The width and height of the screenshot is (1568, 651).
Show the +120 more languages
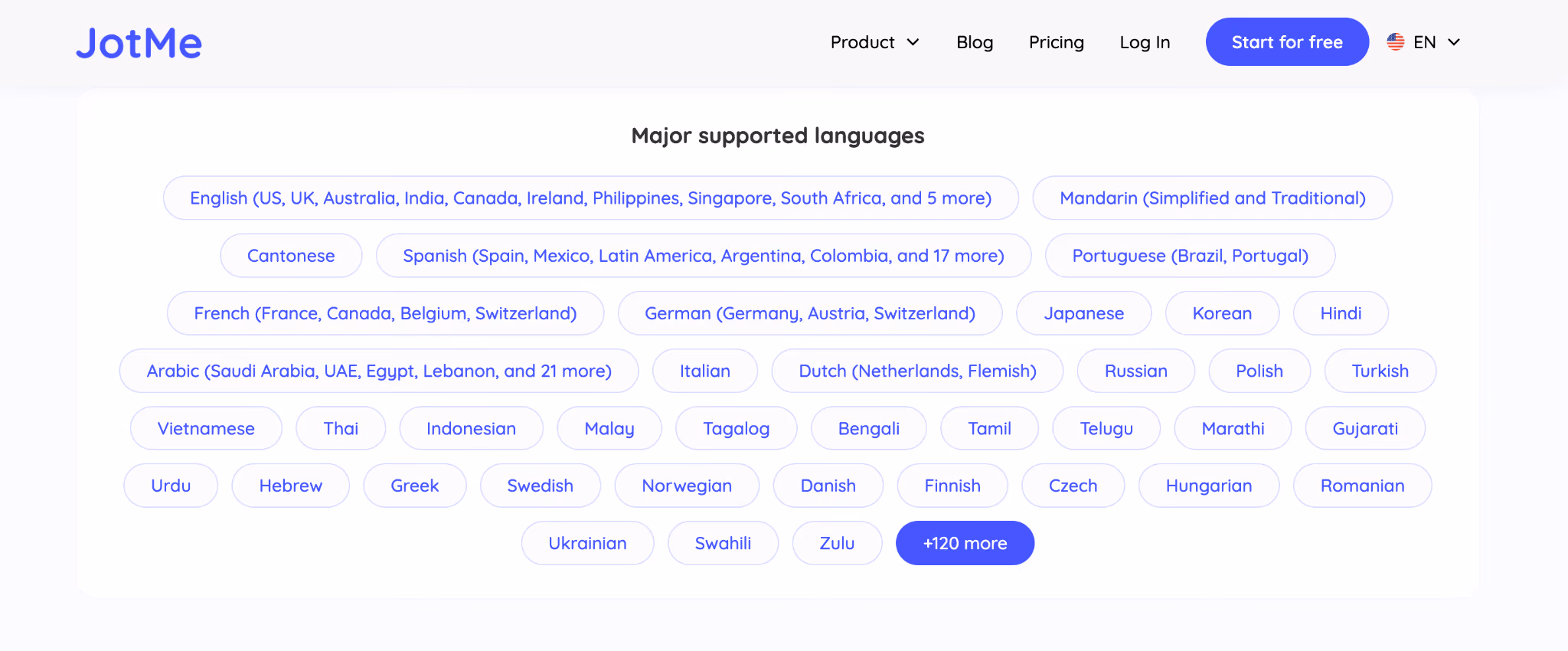click(x=965, y=543)
